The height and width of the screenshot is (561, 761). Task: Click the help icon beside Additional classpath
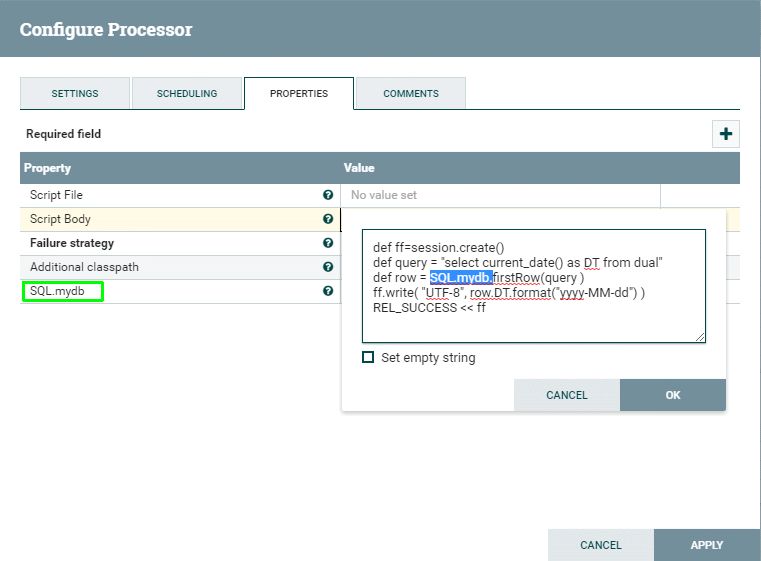click(x=328, y=267)
